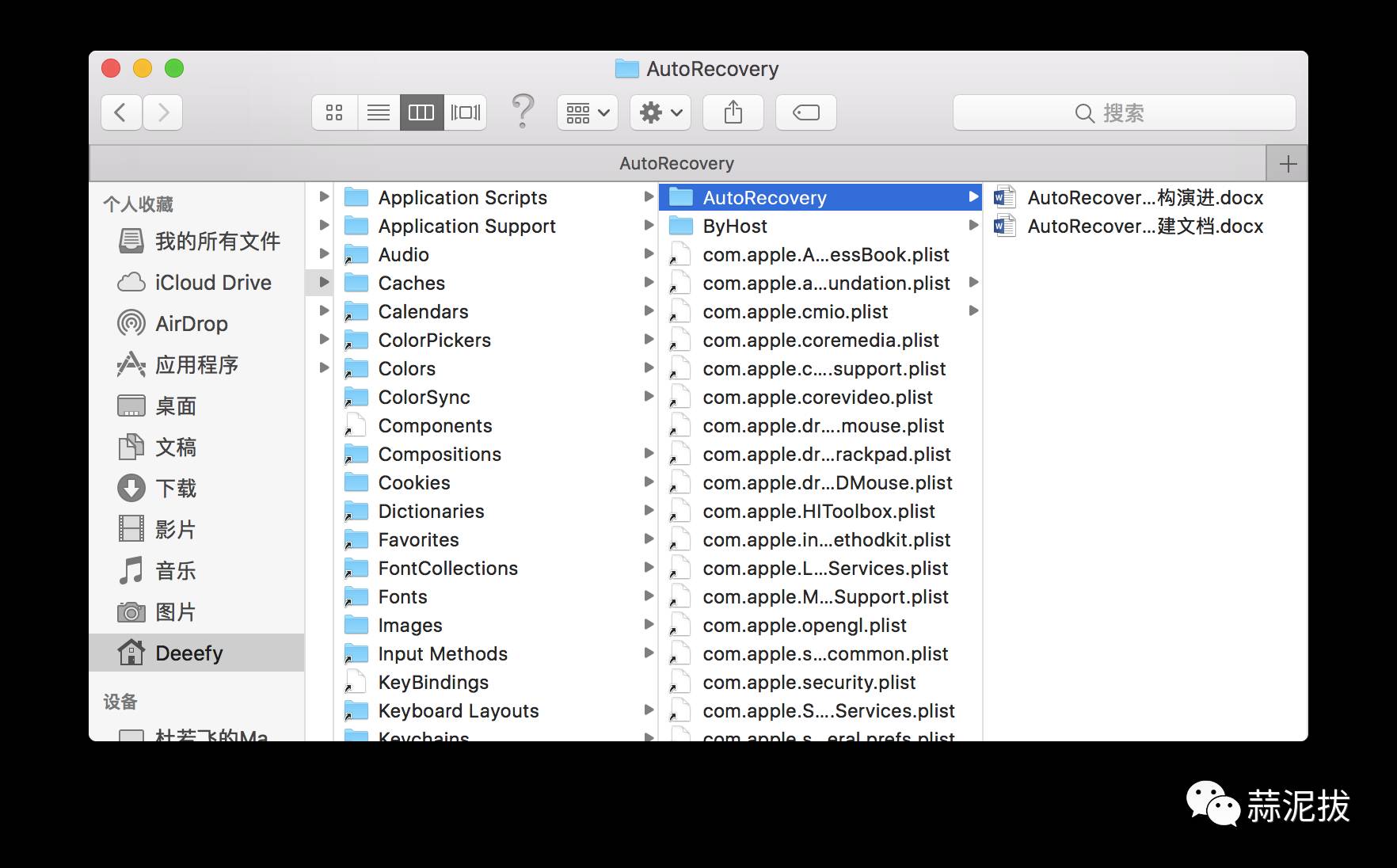
Task: Click the back navigation arrow
Action: (121, 112)
